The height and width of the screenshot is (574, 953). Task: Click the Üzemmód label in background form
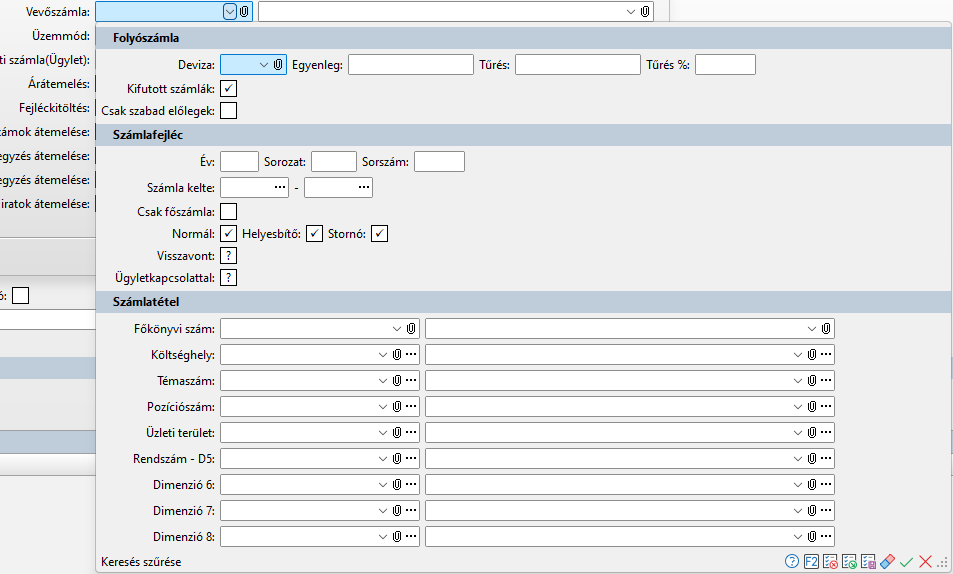click(61, 36)
